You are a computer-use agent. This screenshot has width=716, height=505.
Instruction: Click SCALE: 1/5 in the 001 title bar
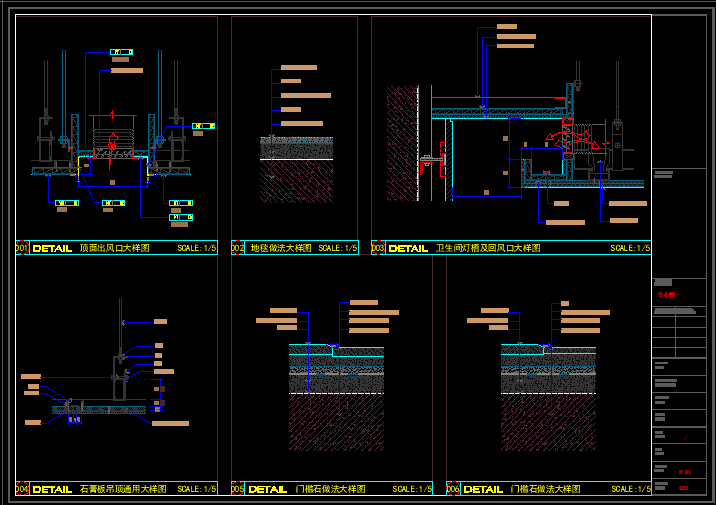pos(196,248)
